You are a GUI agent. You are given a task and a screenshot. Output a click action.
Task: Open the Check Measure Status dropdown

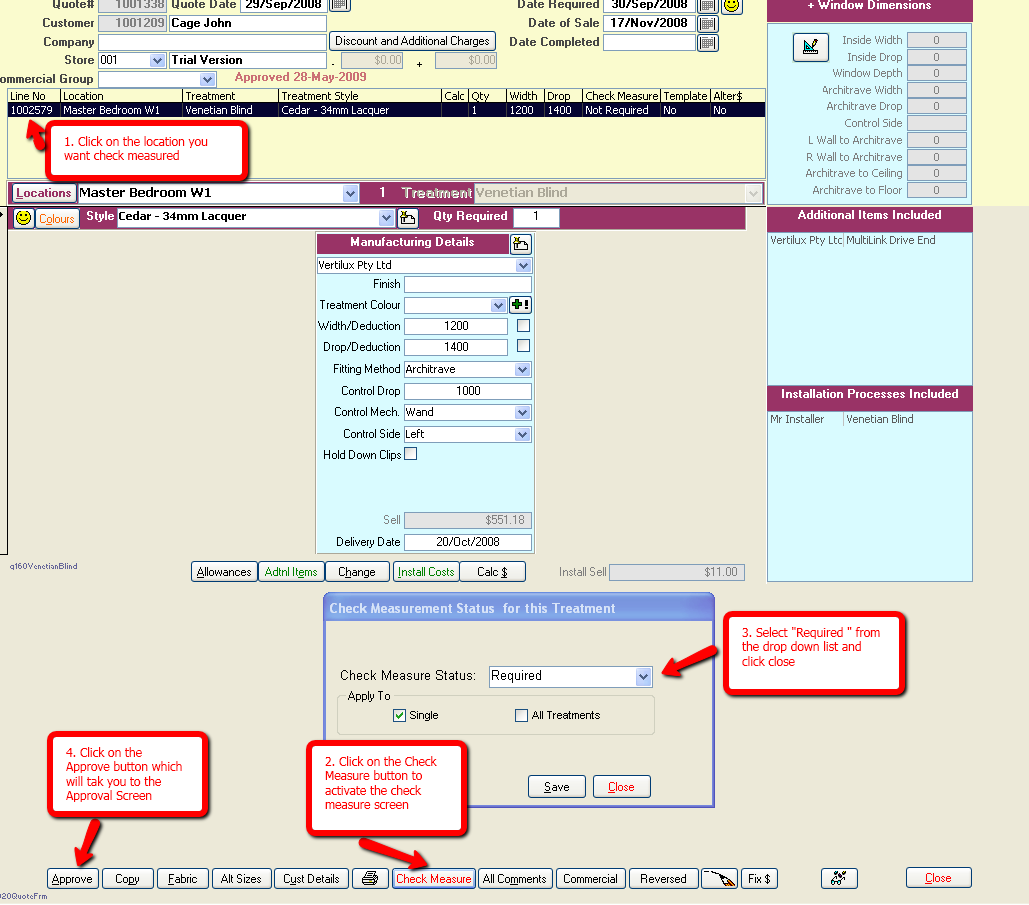[x=641, y=677]
